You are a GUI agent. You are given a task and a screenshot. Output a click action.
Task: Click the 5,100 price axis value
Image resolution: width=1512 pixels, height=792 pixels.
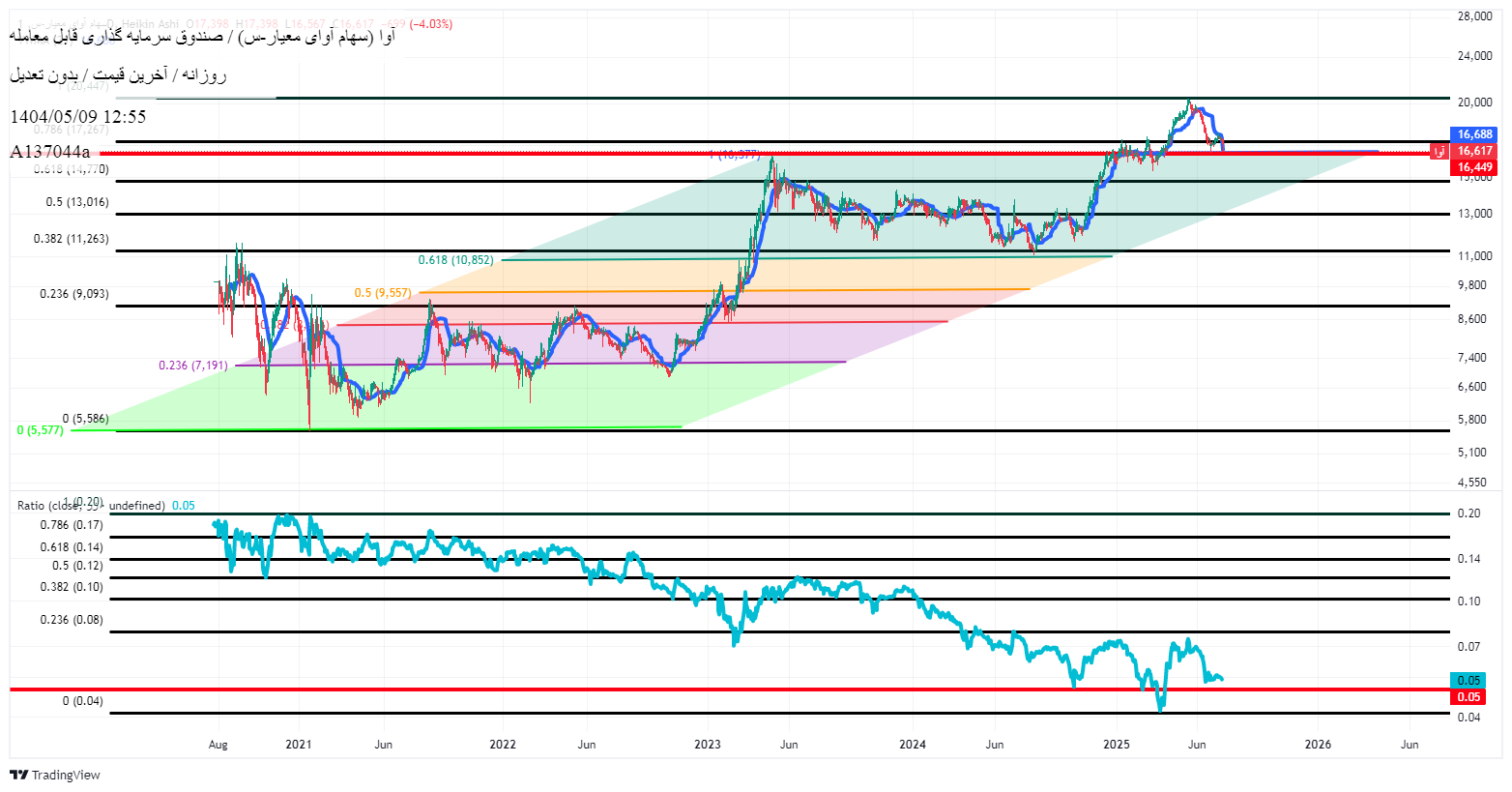tap(1472, 453)
